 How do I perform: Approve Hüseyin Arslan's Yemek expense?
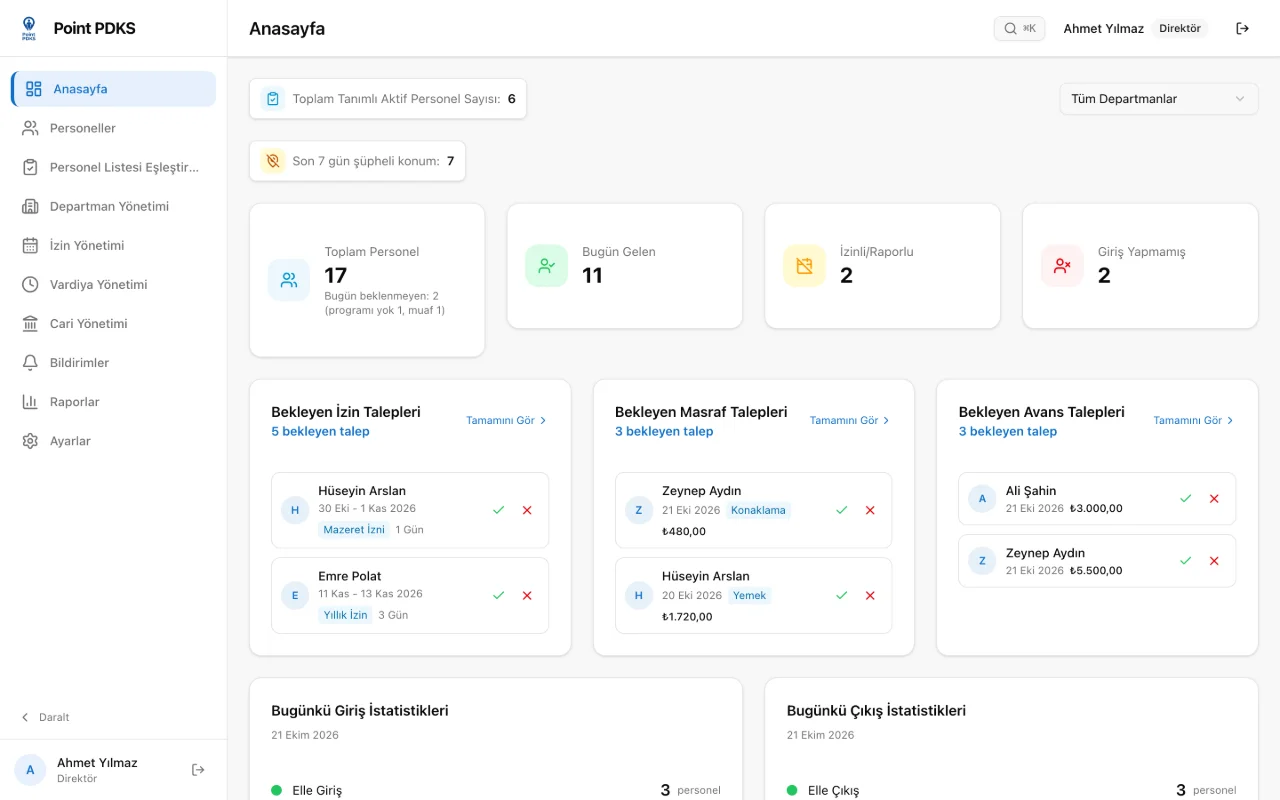(842, 595)
